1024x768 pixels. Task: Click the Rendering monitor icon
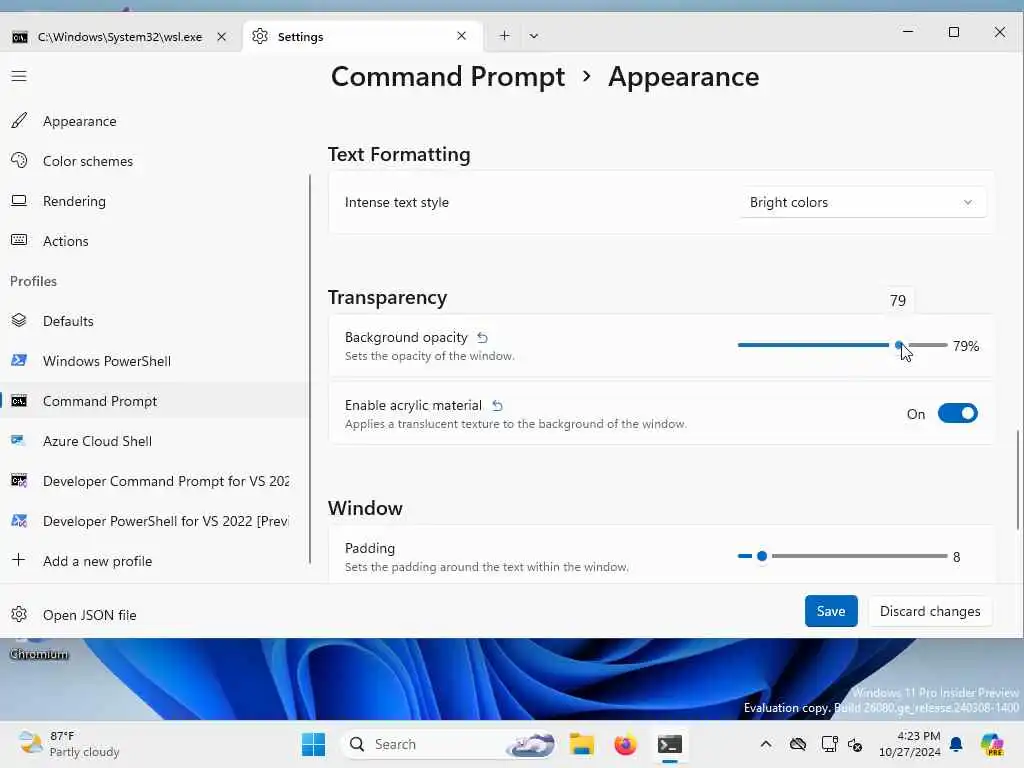(19, 200)
